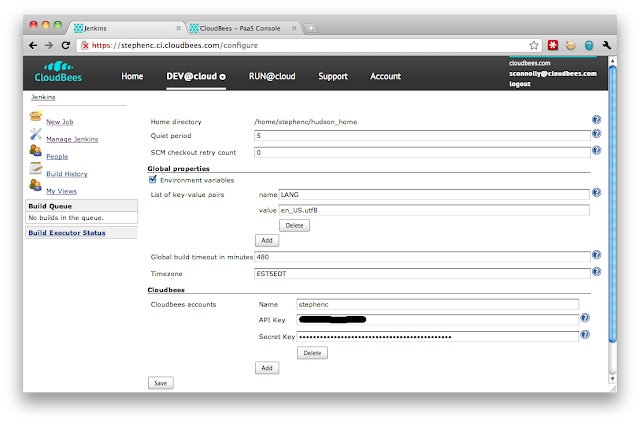Viewport: 640px width, 424px height.
Task: Open the browser wrench settings menu
Action: pyautogui.click(x=606, y=46)
